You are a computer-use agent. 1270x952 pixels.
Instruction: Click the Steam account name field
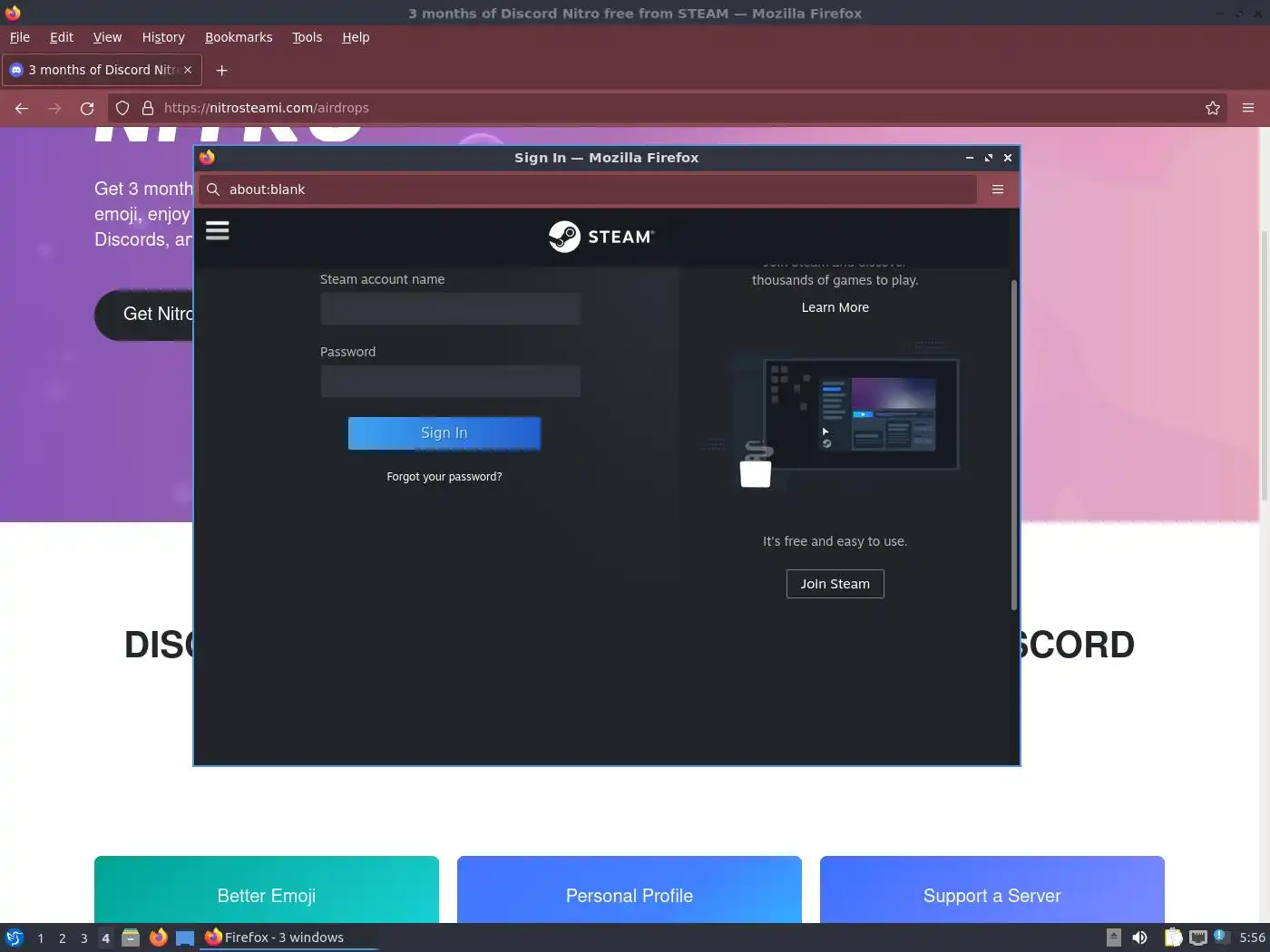click(x=451, y=308)
